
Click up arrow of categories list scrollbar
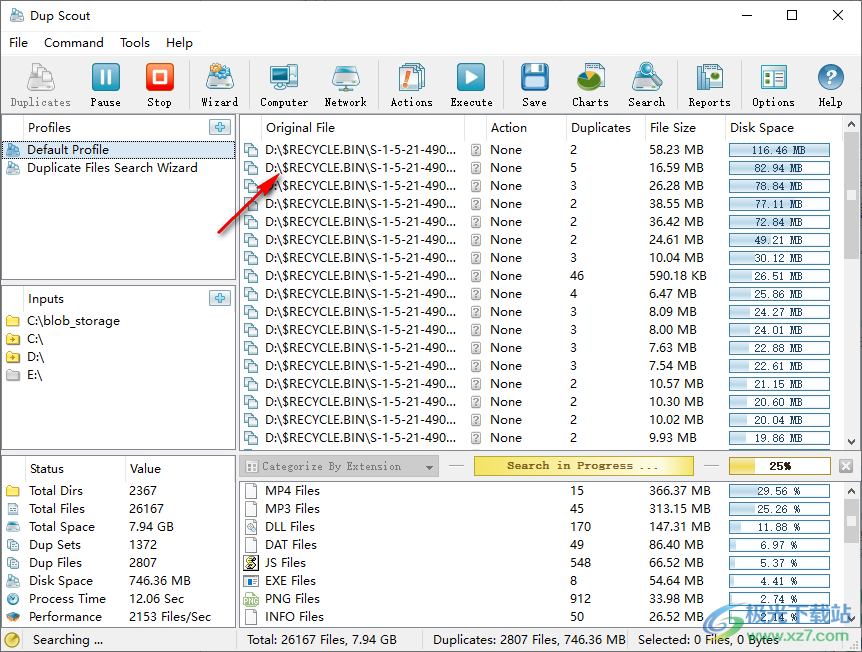click(x=851, y=491)
